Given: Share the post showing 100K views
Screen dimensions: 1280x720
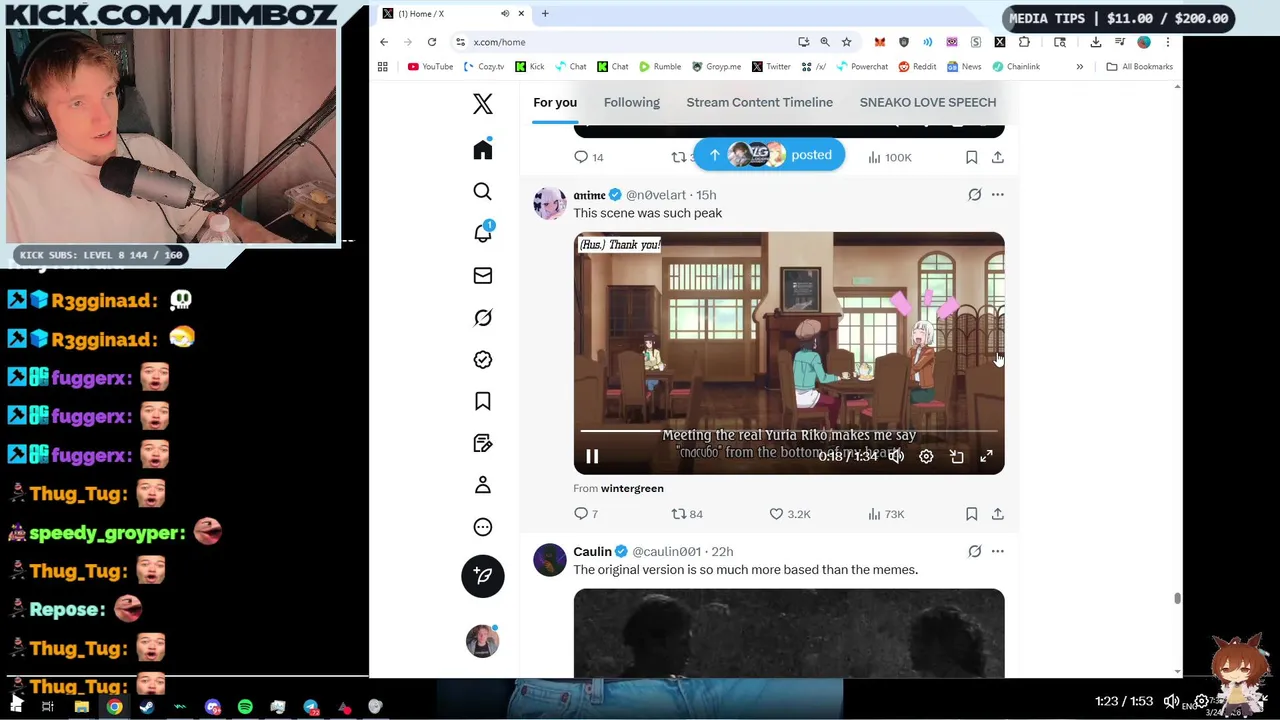Looking at the screenshot, I should pos(997,157).
